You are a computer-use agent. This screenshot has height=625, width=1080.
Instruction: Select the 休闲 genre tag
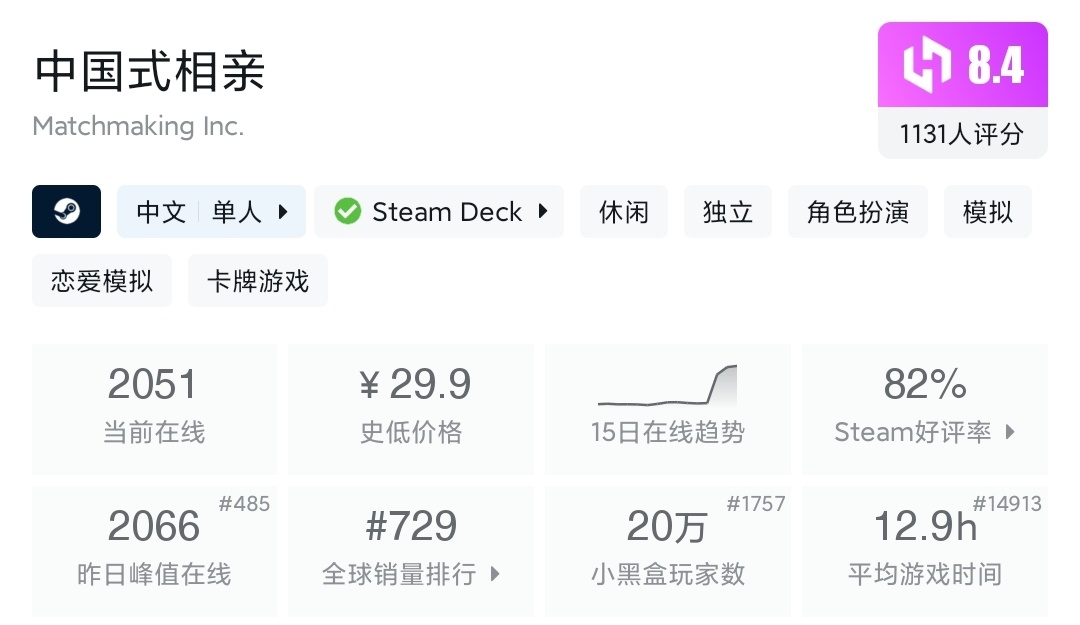(x=624, y=212)
